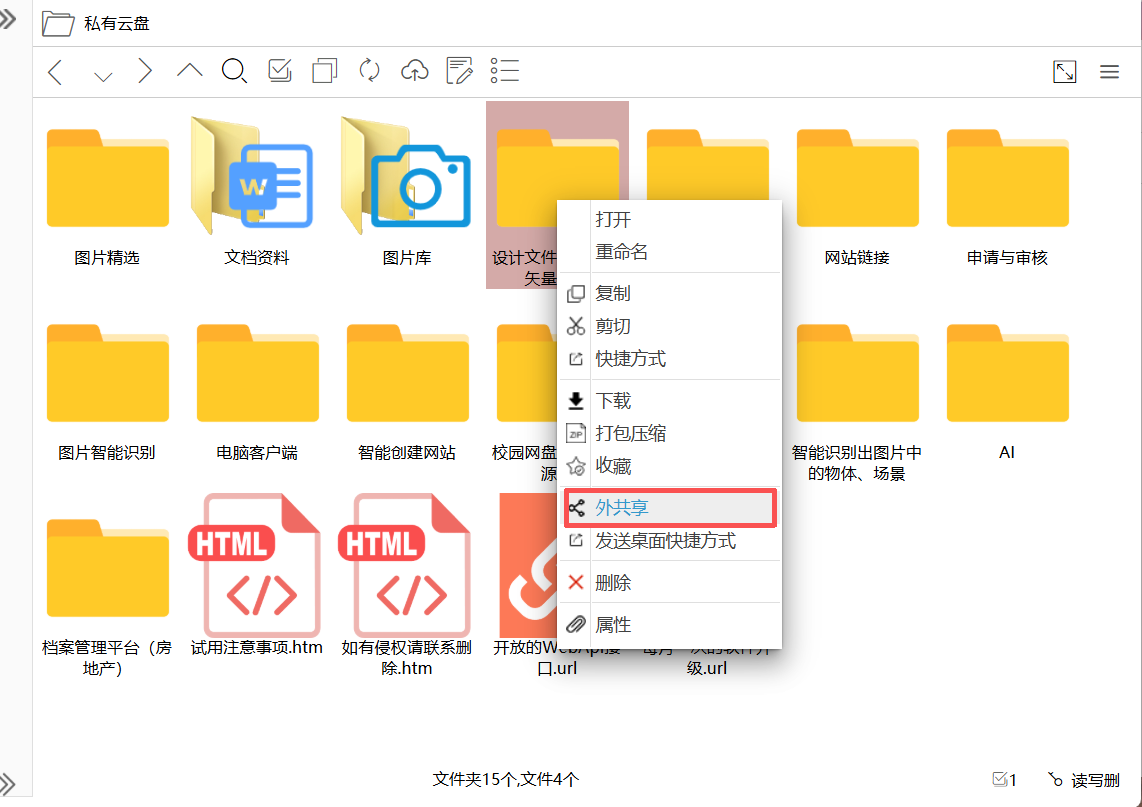Open the search magnifier tool
Screen dimensions: 1142x807
234,71
